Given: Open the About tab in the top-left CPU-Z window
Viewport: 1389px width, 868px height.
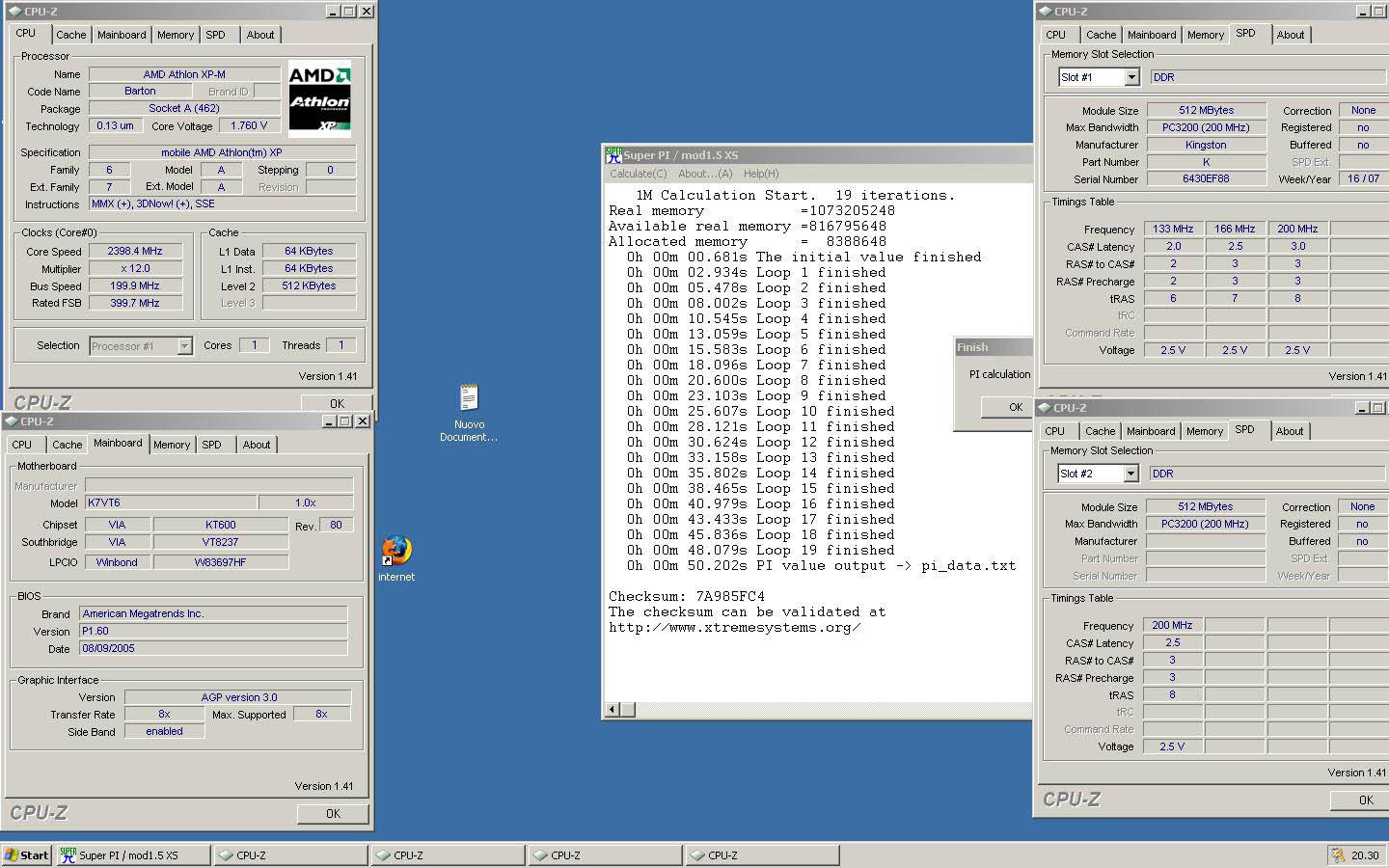Looking at the screenshot, I should coord(260,35).
